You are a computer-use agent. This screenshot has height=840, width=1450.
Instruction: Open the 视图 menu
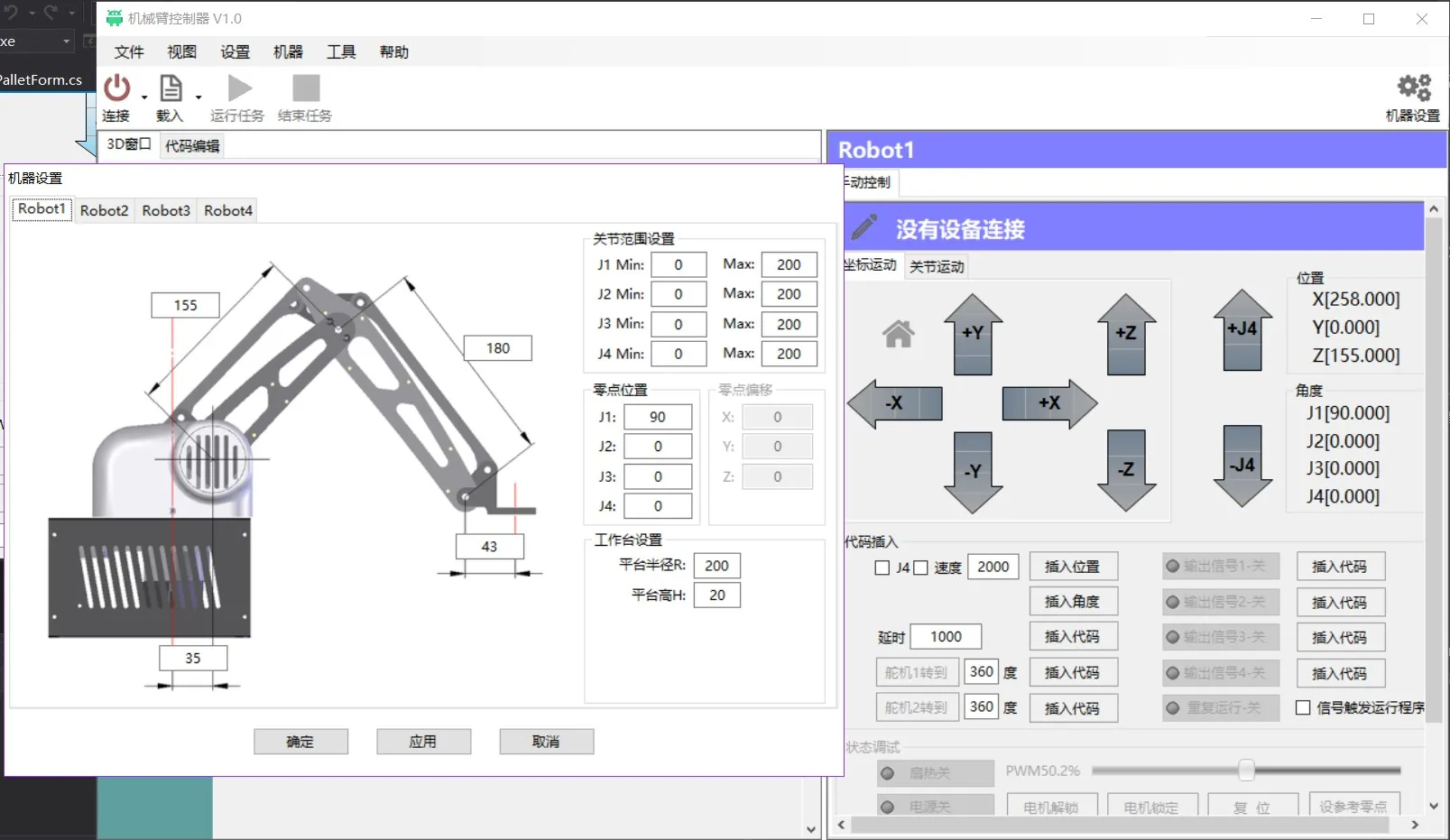point(181,52)
